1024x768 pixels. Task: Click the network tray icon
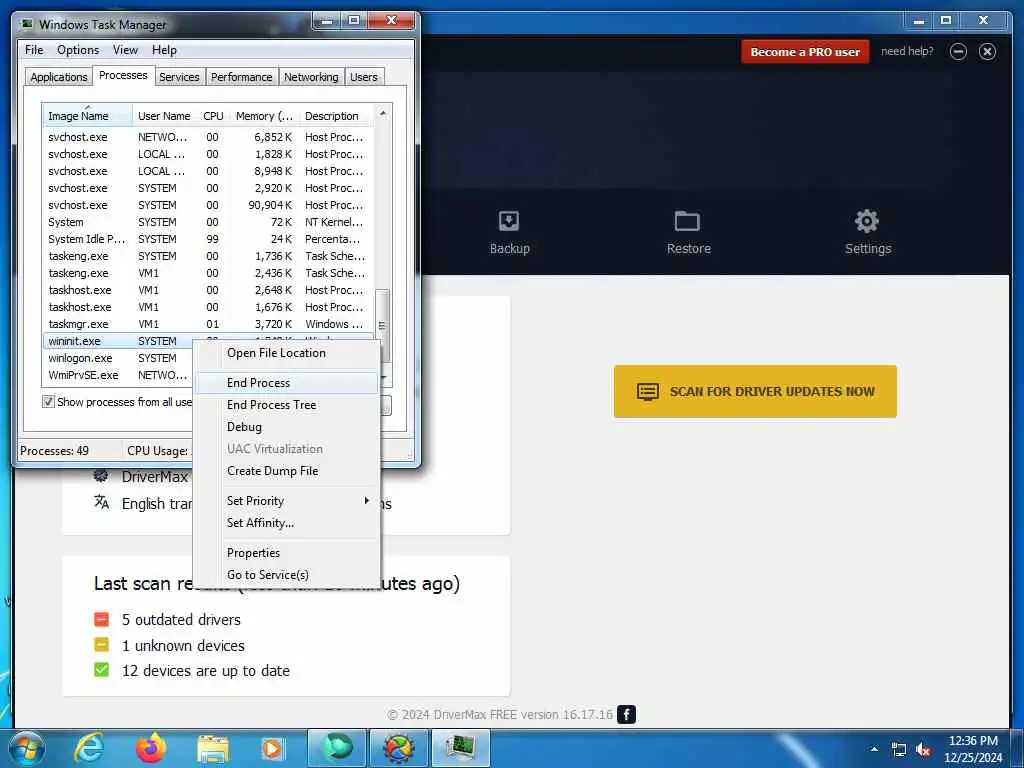point(899,750)
